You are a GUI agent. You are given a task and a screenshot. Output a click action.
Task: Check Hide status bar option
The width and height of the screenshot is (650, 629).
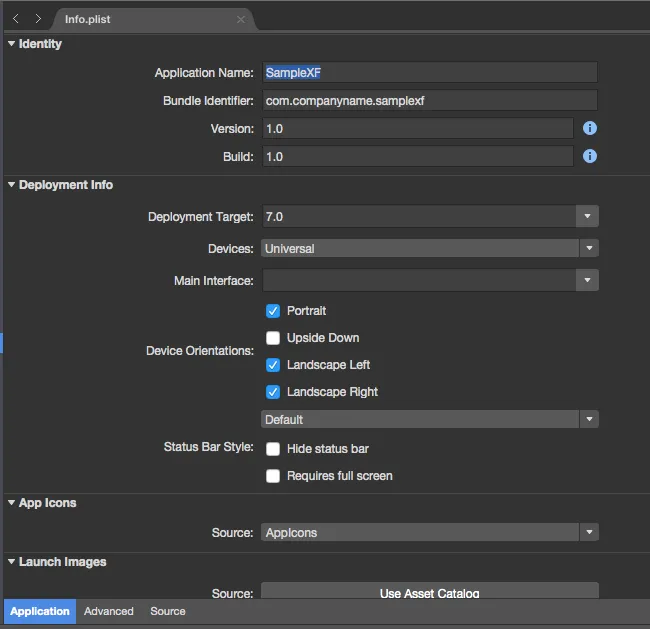click(273, 449)
